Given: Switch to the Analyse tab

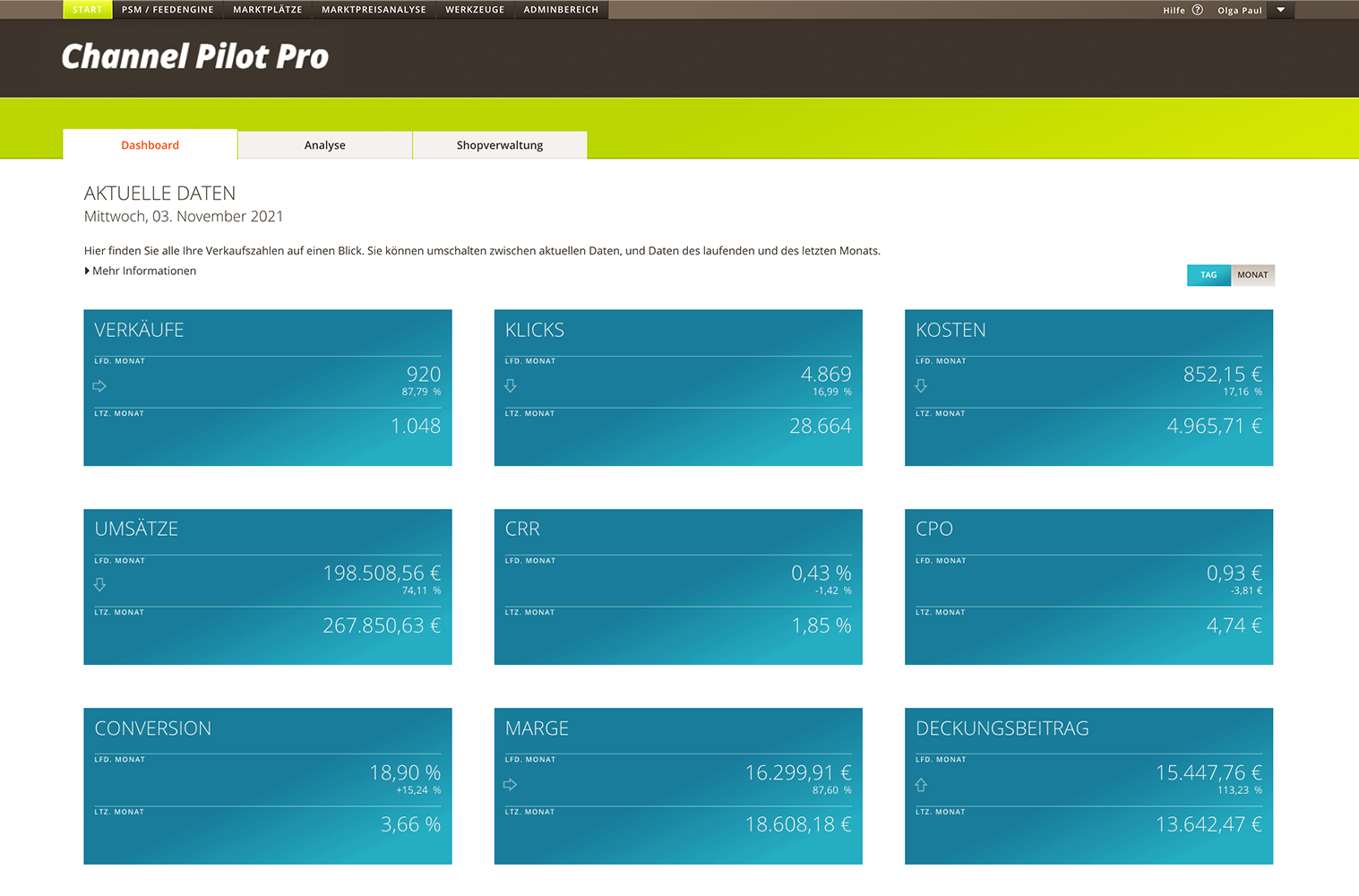Looking at the screenshot, I should 325,145.
